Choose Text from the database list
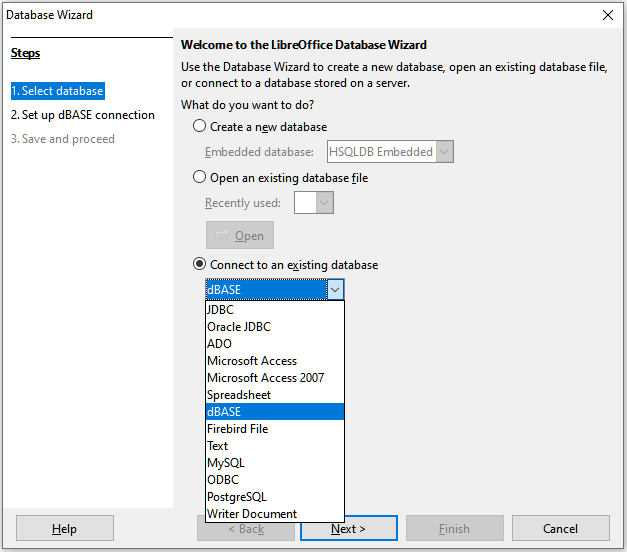 pyautogui.click(x=275, y=446)
